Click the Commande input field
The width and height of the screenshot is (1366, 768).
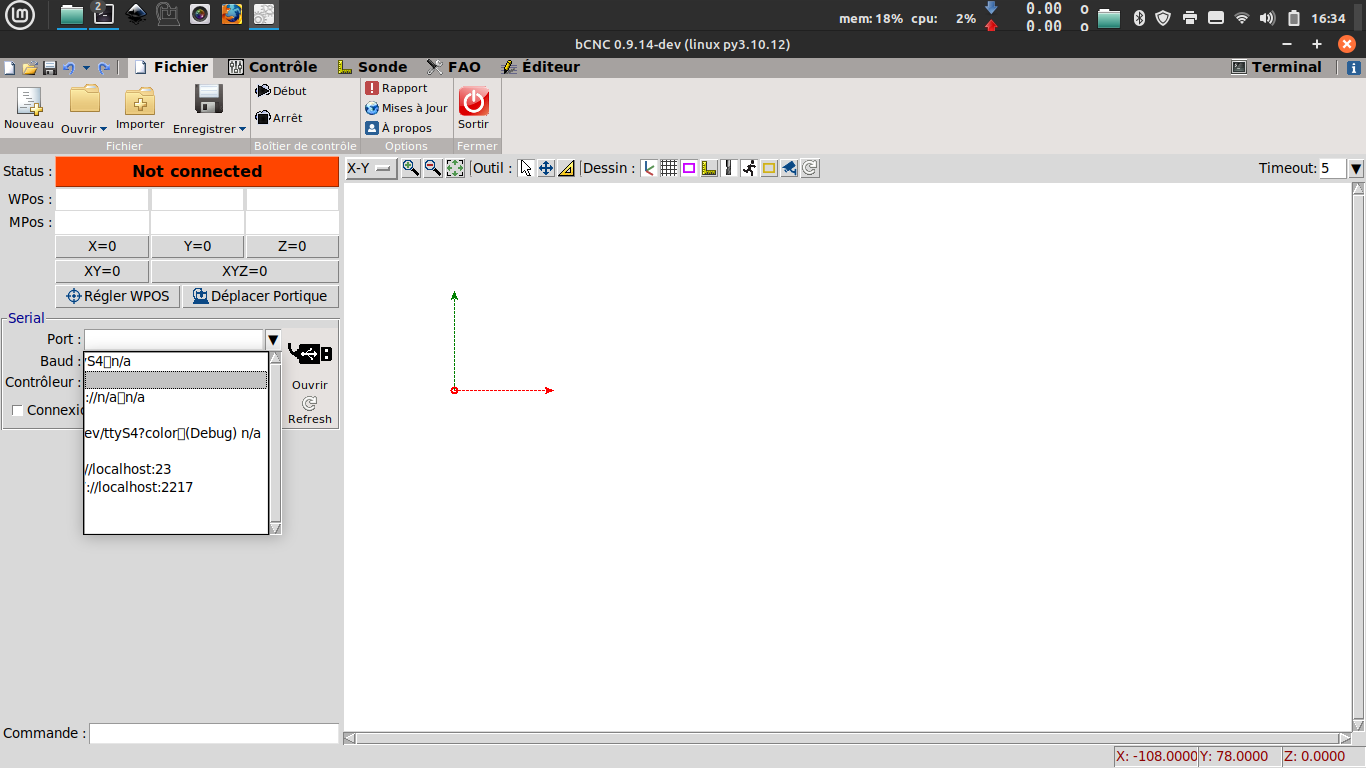point(214,733)
